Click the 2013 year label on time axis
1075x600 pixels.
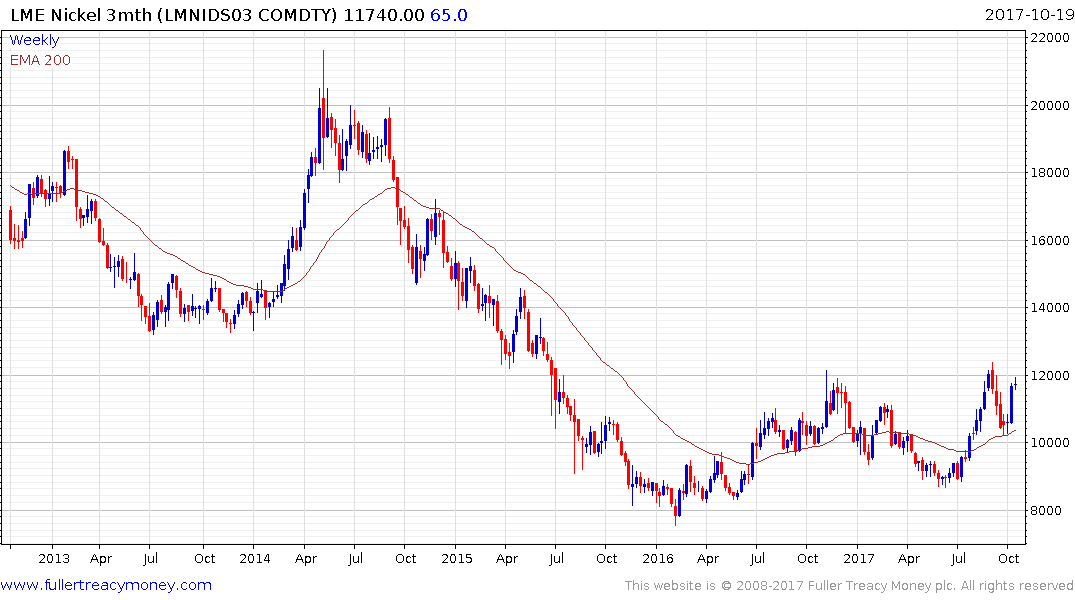54,558
